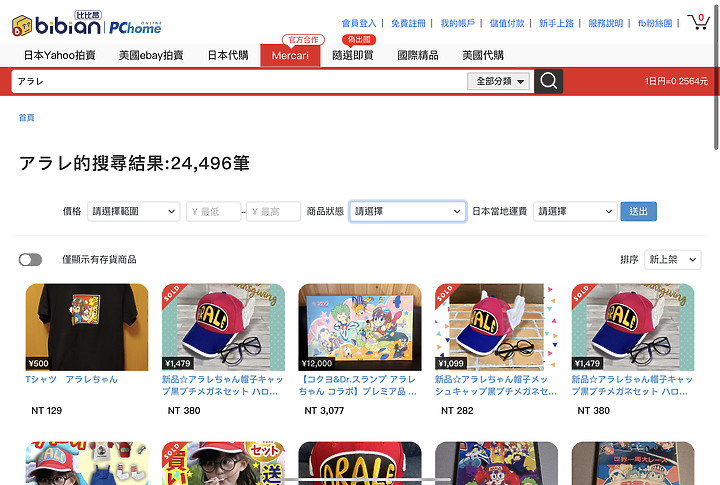Switch to 日本Yahoo拍賣 tab

coord(60,56)
